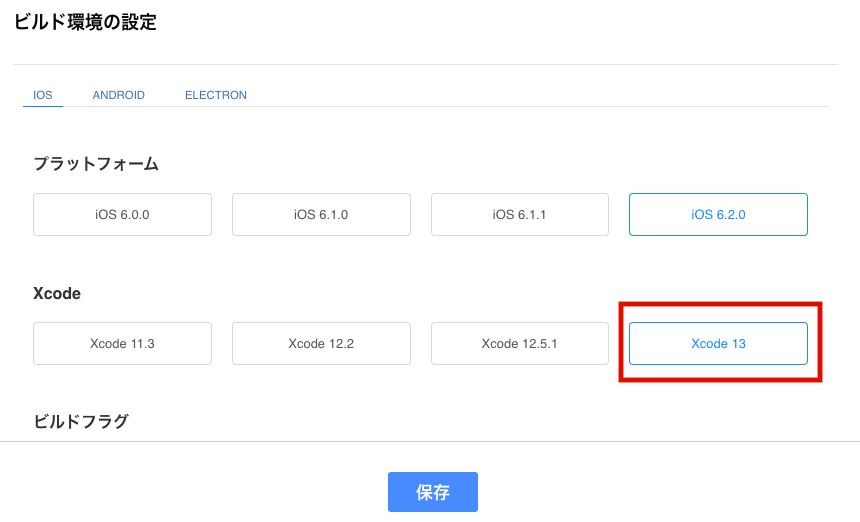Activate the underlined active platform tab
Viewport: 860px width, 522px height.
(43, 95)
